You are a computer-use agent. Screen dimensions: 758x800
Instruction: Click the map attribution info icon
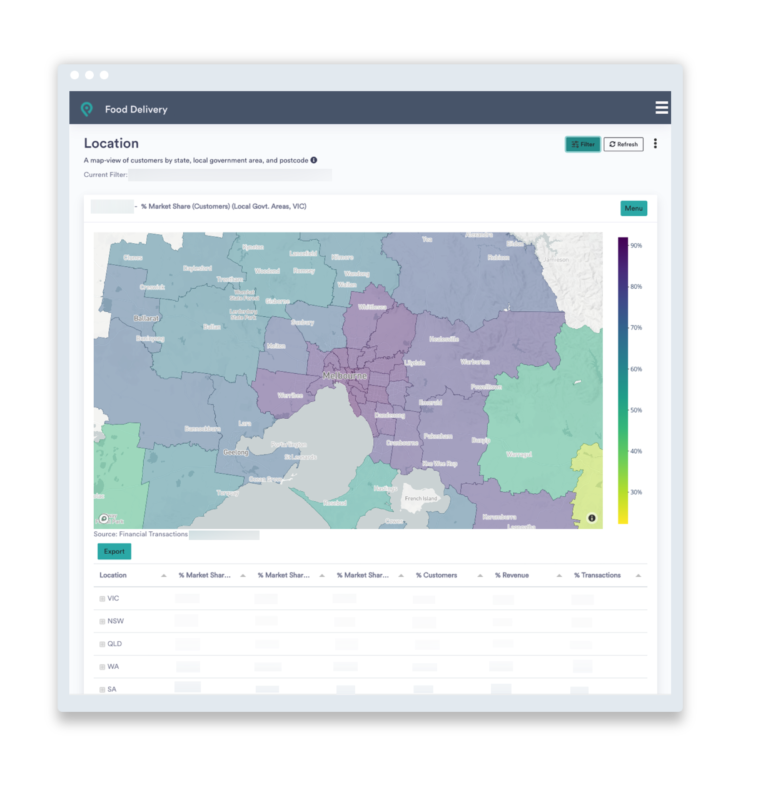(592, 518)
